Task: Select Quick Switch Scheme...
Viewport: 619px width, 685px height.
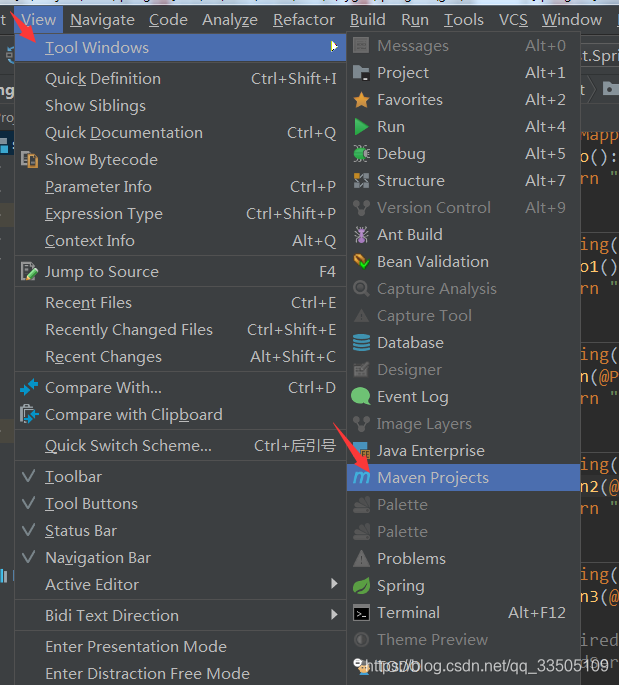Action: 180,446
